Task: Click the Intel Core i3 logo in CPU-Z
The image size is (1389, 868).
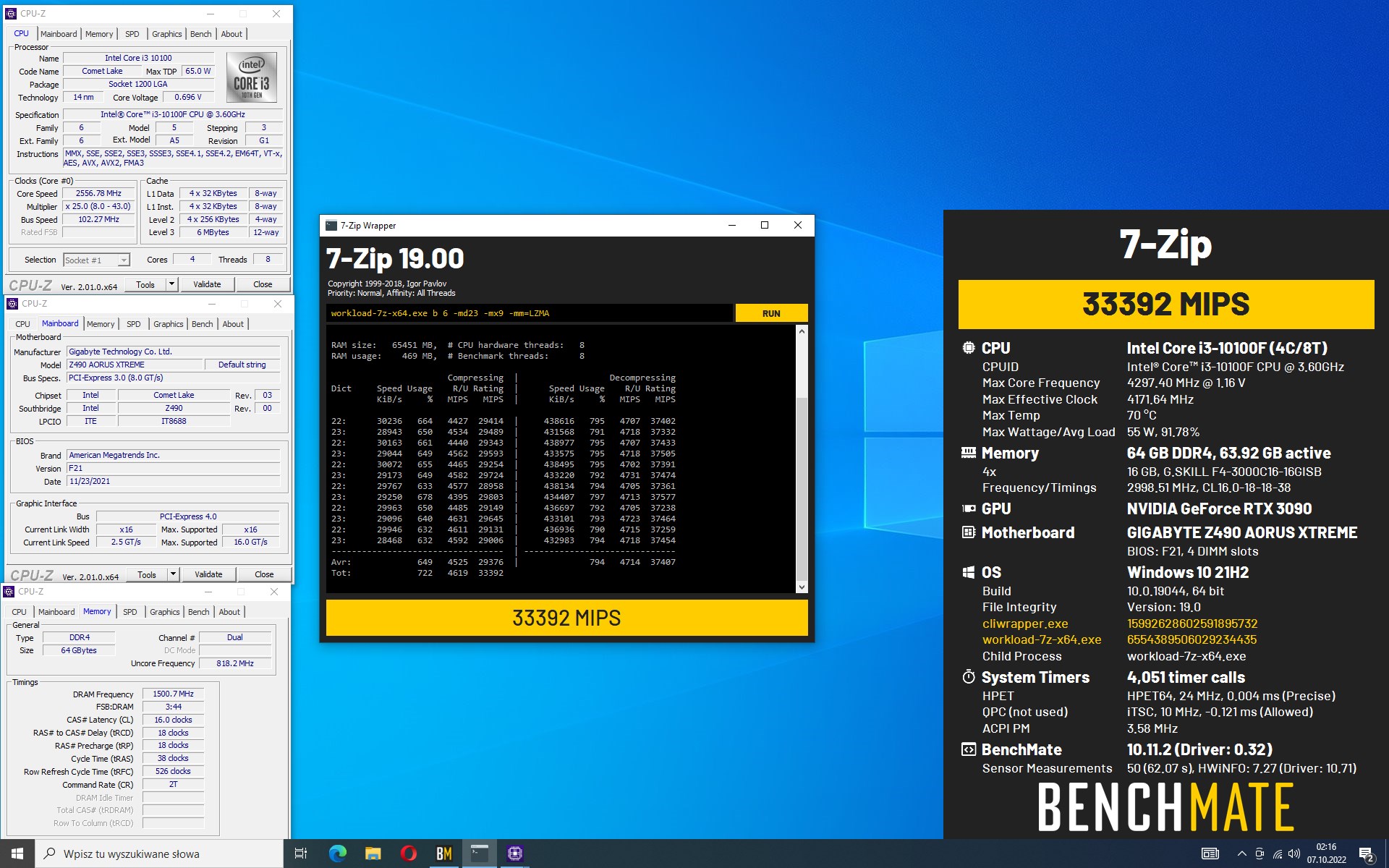Action: tap(251, 77)
